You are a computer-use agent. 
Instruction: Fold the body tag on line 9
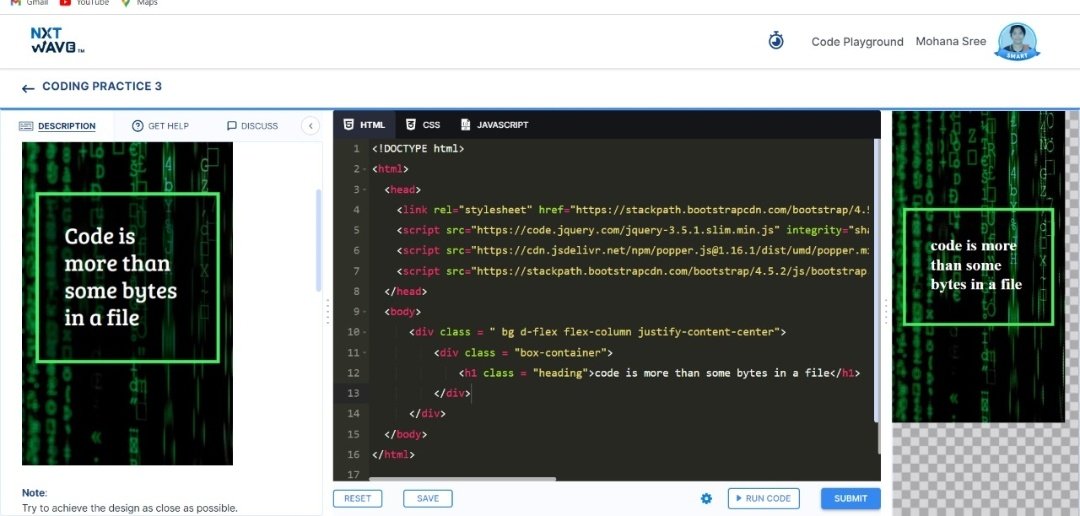click(366, 312)
